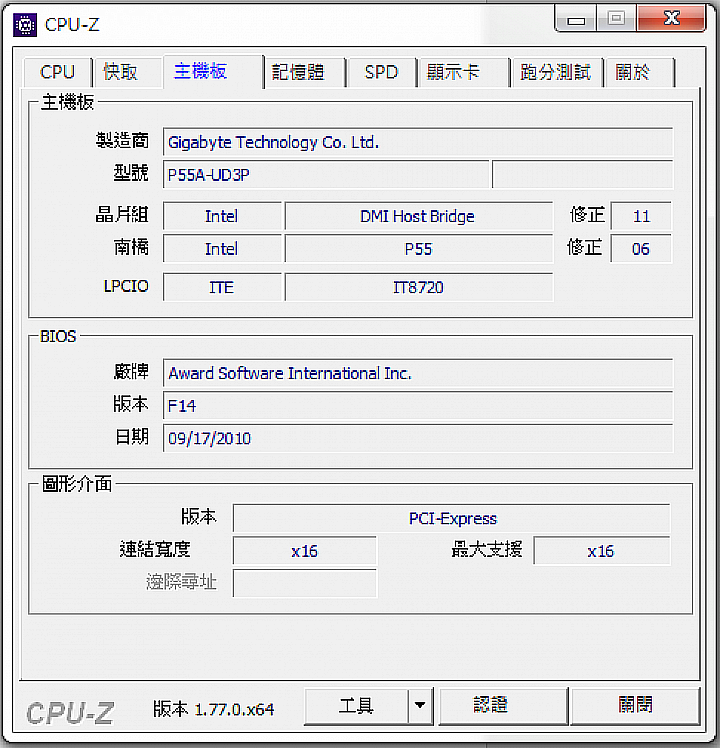Click the max supported value x16
This screenshot has height=748, width=720.
602,551
